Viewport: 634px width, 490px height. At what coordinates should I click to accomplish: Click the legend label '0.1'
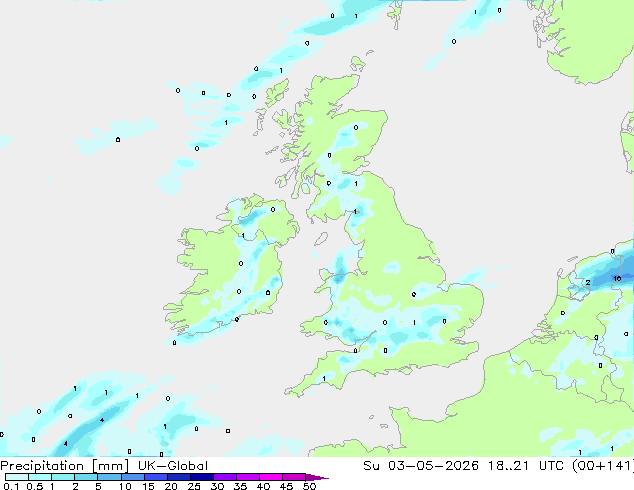[x=11, y=486]
